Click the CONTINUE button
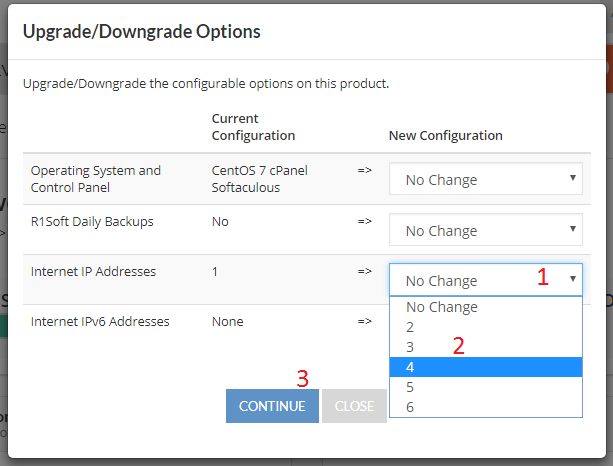This screenshot has width=613, height=466. (272, 406)
